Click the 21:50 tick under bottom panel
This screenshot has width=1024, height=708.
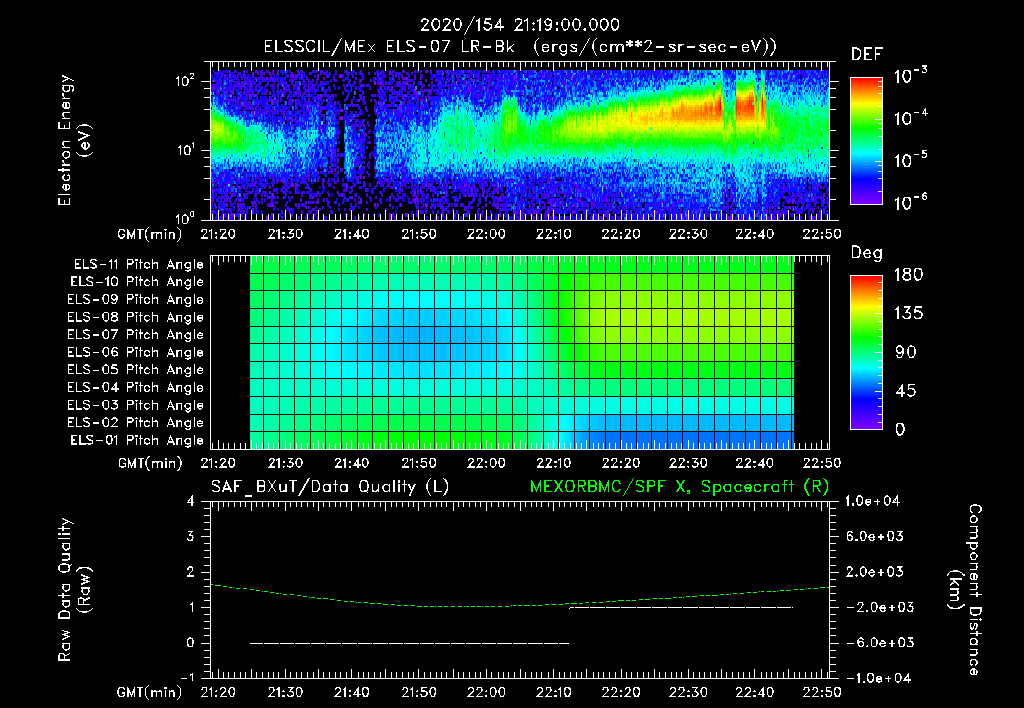[419, 692]
